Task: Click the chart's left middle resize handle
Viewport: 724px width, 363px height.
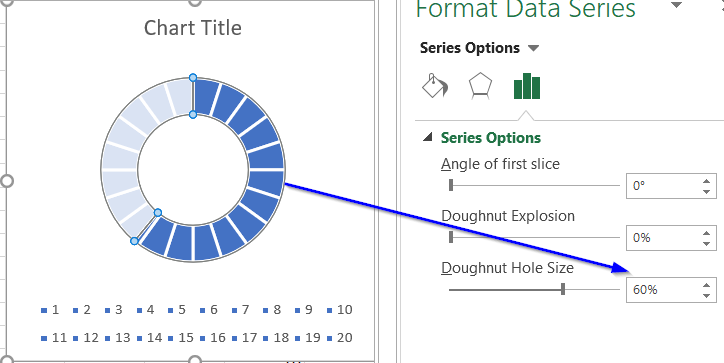Action: point(6,181)
